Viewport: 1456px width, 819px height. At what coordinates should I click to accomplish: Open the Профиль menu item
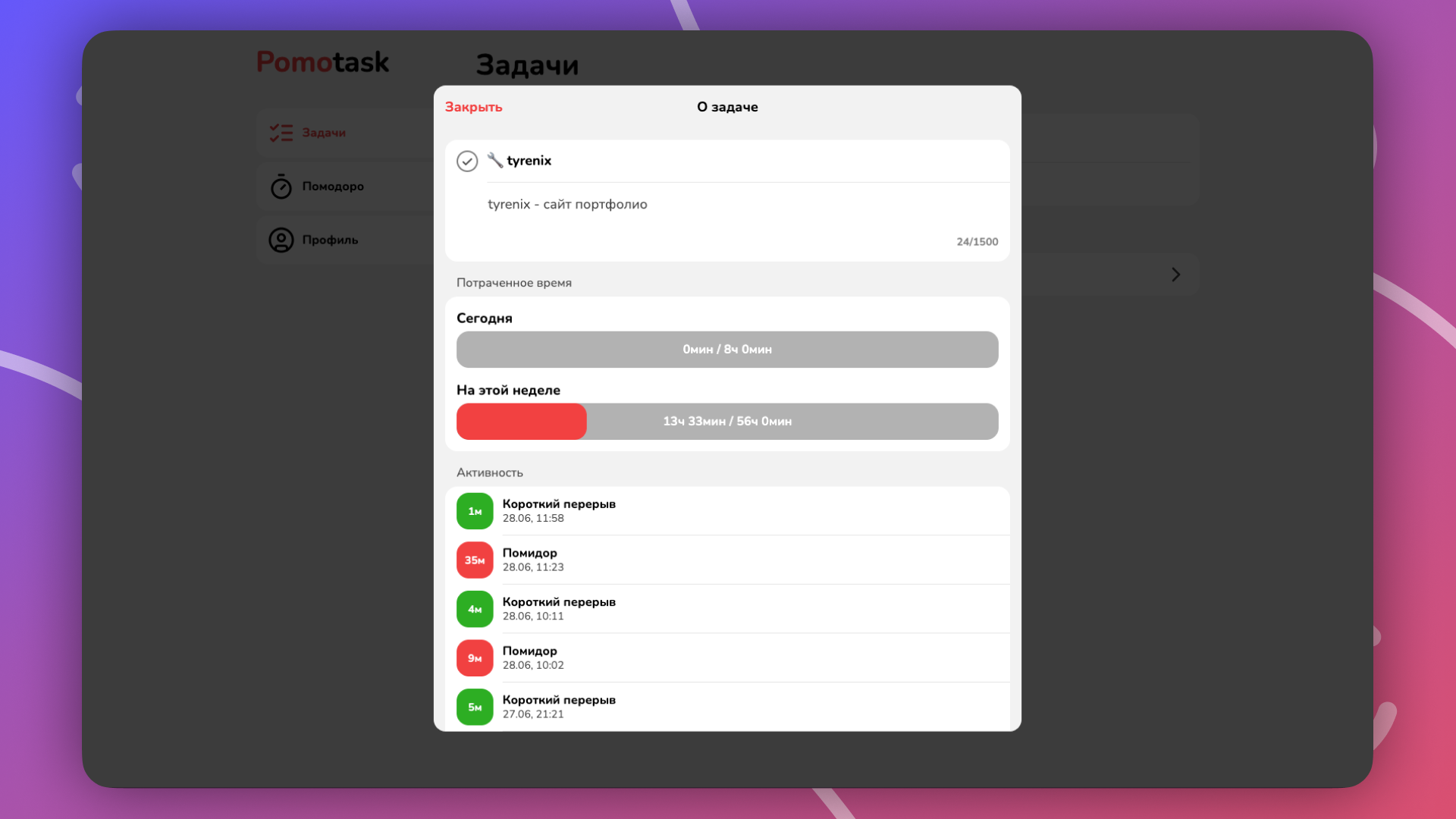330,240
